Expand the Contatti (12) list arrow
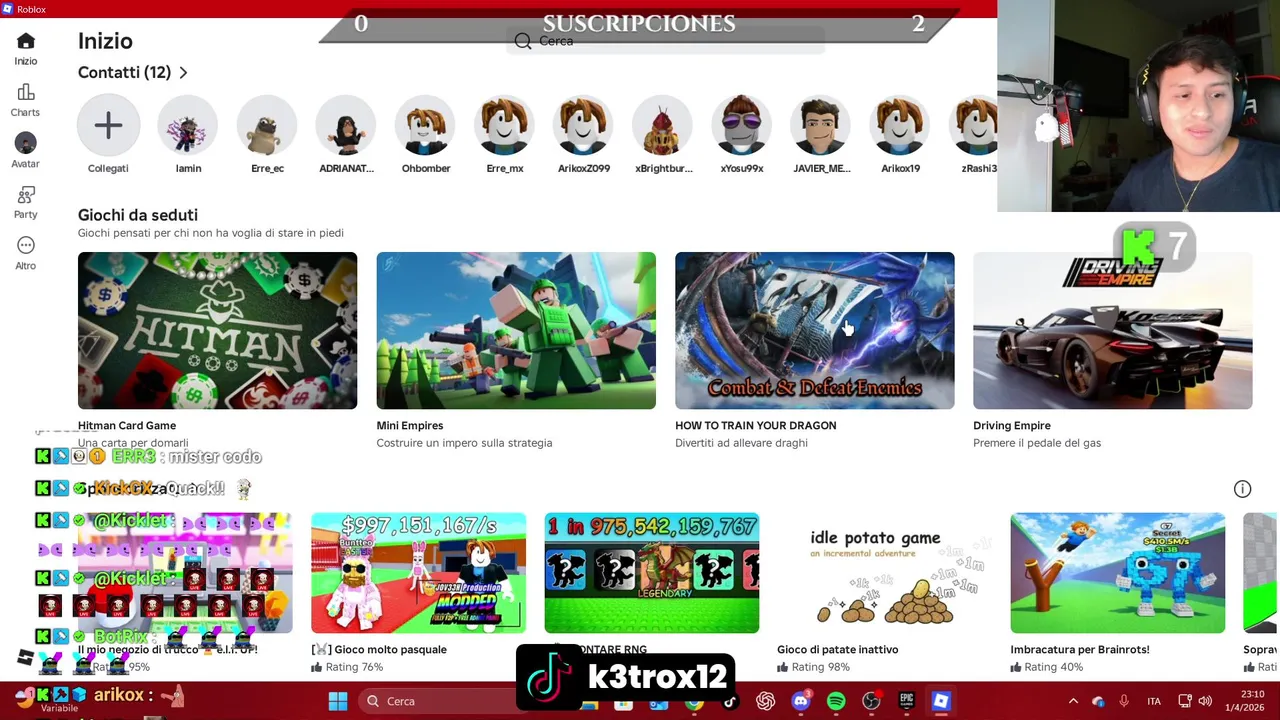Viewport: 1280px width, 720px height. 183,73
